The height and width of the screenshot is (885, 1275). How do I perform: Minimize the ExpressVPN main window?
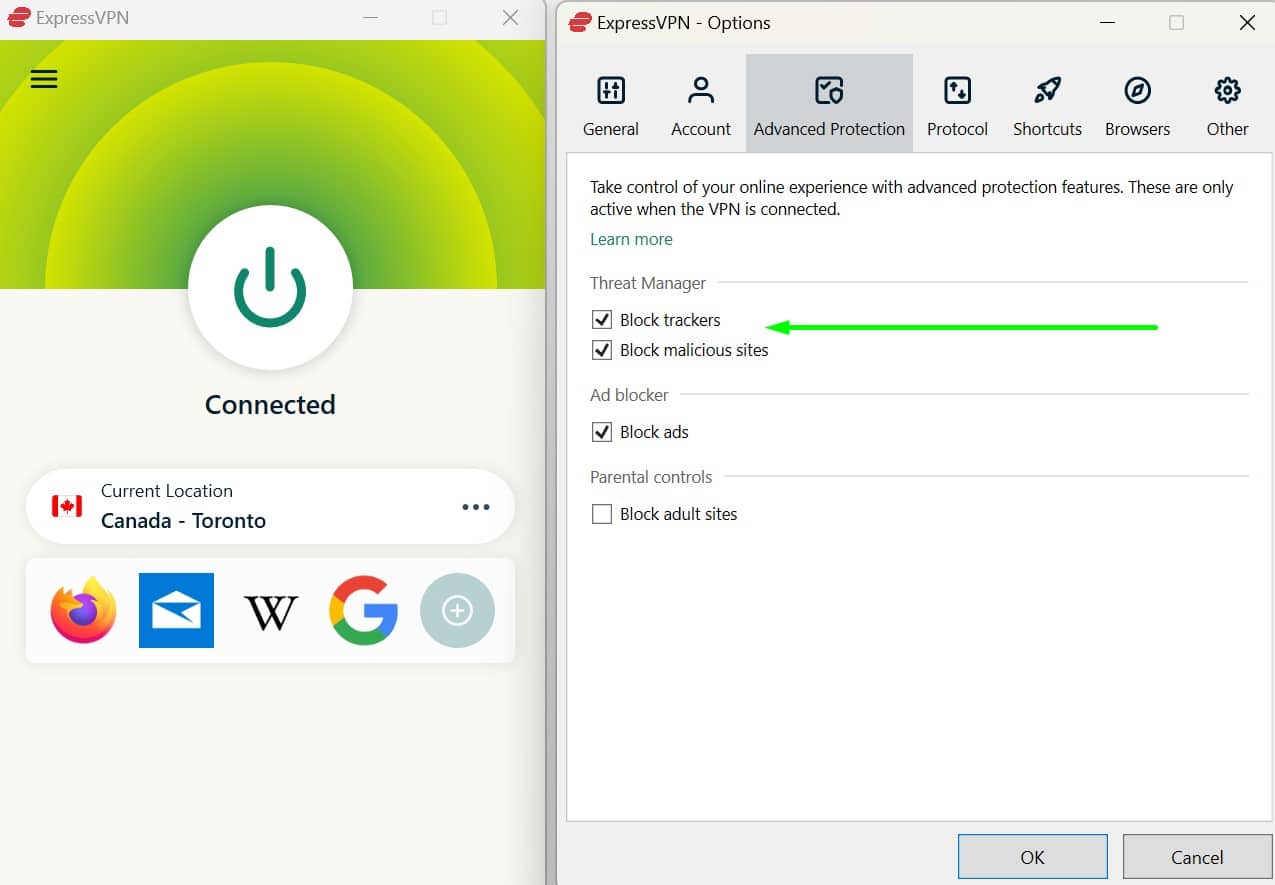coord(369,18)
